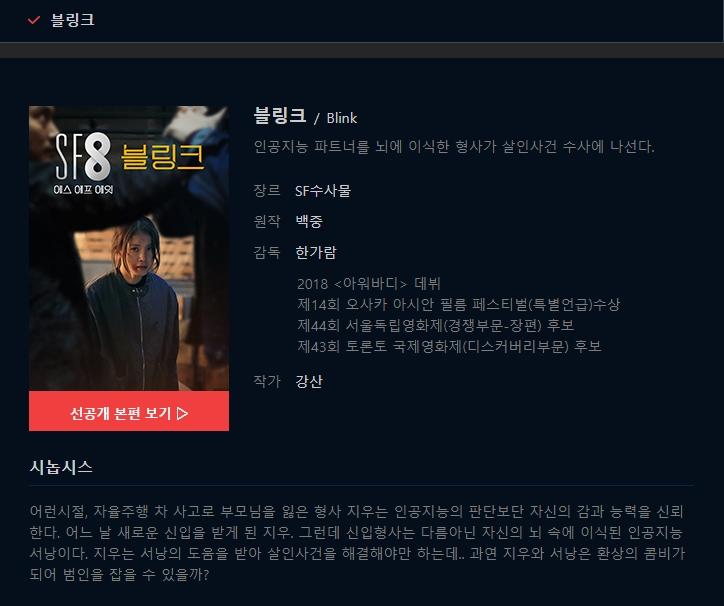The height and width of the screenshot is (606, 724).
Task: Click the 2018 아워바디 데뷔 line
Action: tap(368, 283)
